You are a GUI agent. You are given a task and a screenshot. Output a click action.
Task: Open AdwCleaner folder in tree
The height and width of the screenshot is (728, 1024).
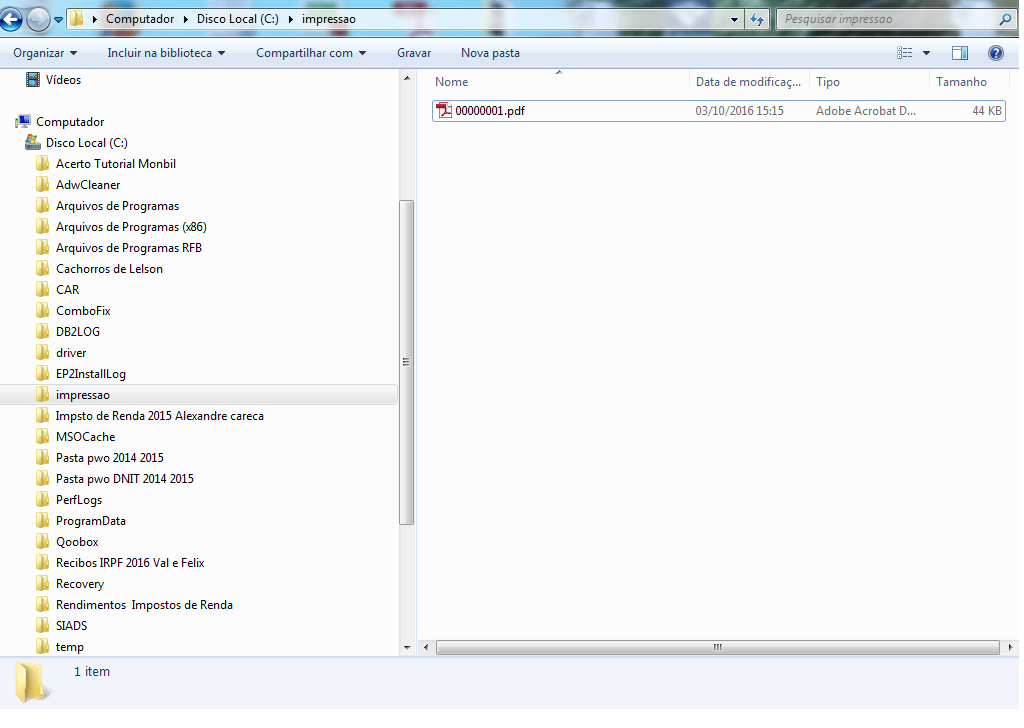click(x=88, y=185)
